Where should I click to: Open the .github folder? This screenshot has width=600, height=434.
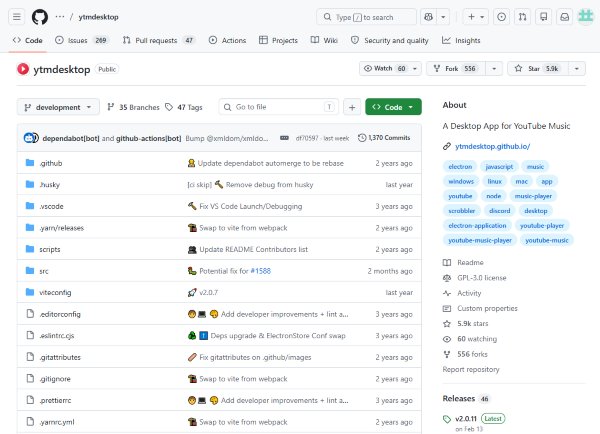pos(51,163)
